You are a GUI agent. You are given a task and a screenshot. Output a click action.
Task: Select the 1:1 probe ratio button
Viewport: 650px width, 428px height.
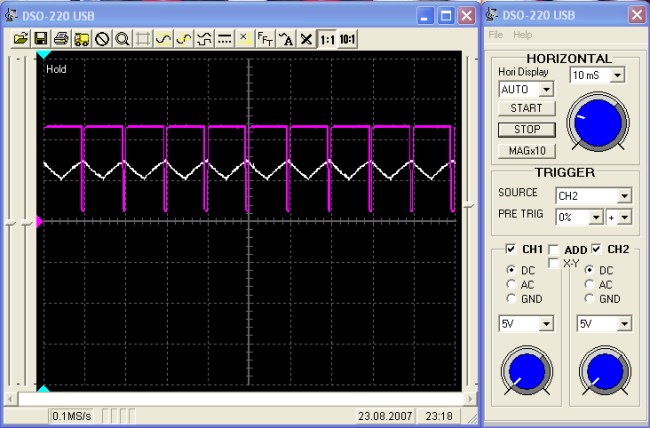click(327, 39)
